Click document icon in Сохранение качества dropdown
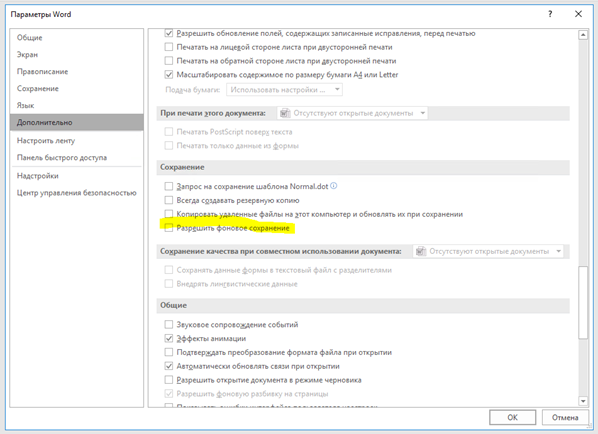598x434 pixels. tap(421, 251)
